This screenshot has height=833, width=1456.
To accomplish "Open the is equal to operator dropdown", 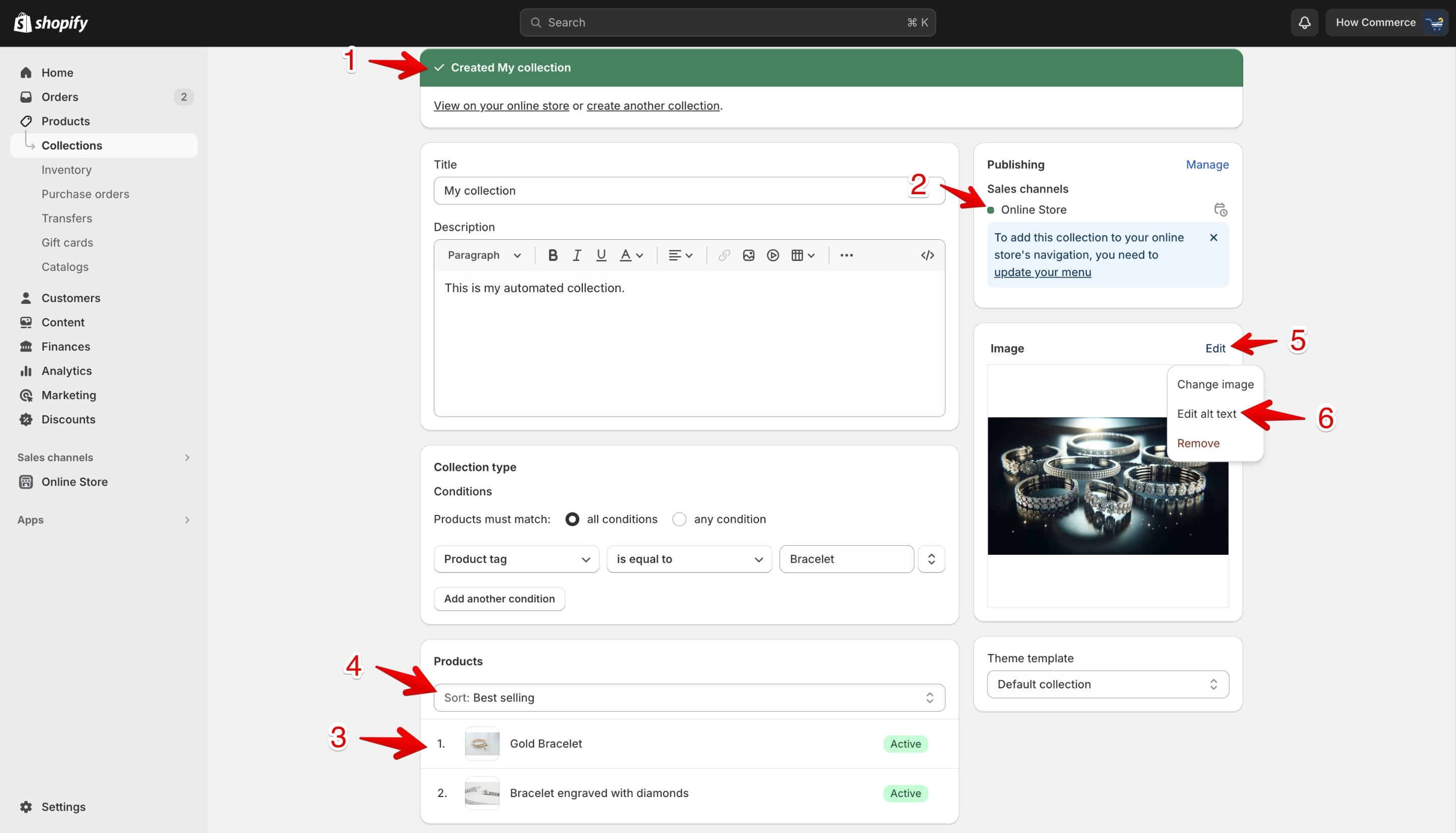I will pyautogui.click(x=689, y=559).
